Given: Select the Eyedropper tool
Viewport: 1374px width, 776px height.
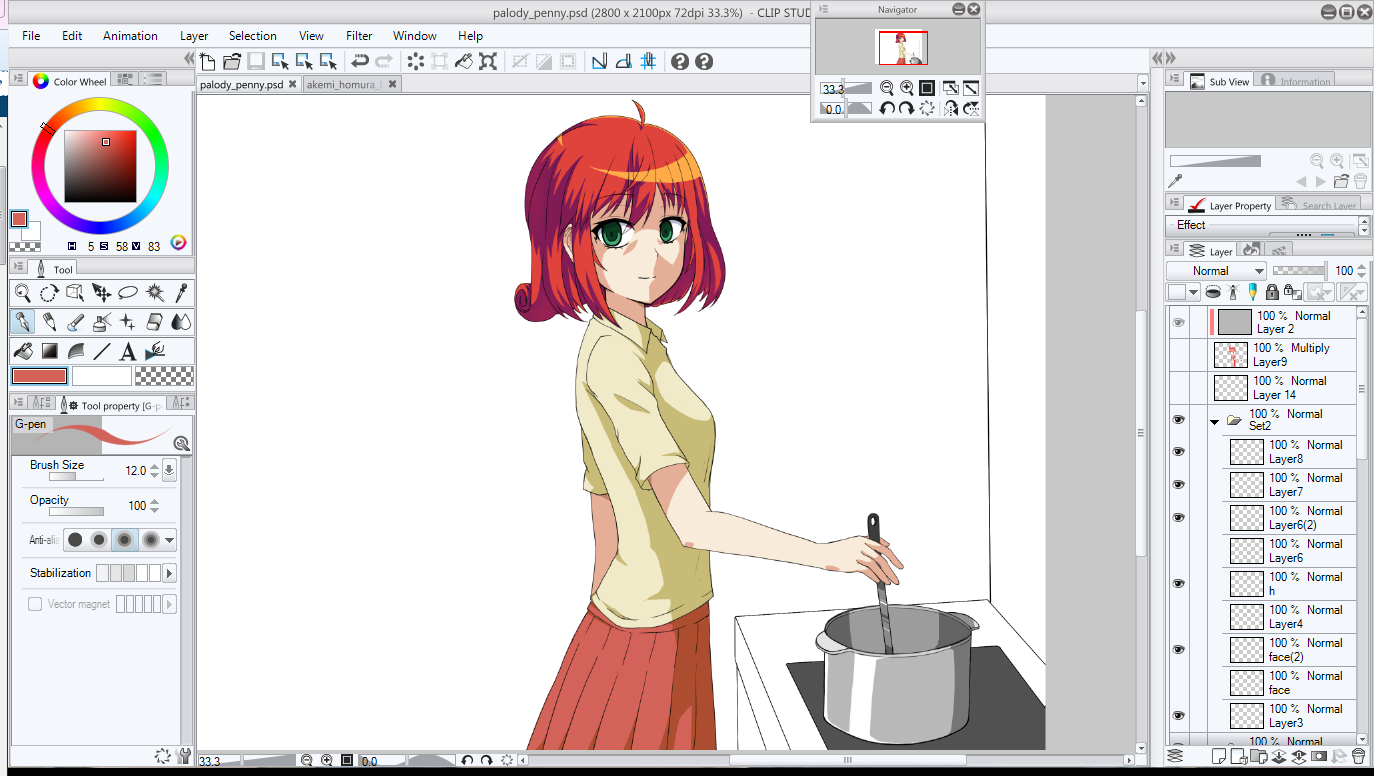Looking at the screenshot, I should (181, 293).
